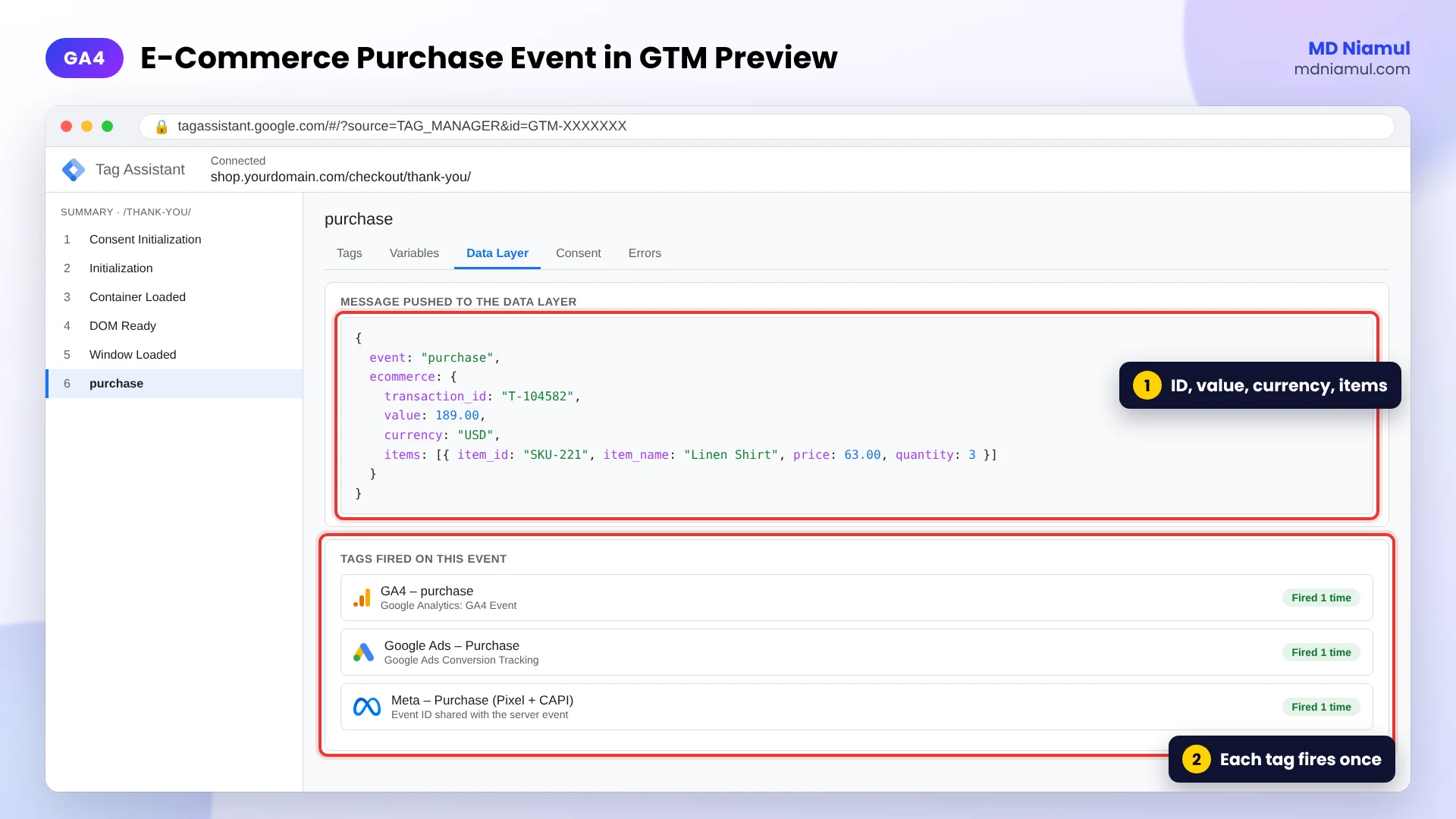Click the purchase heading above the tabs
The width and height of the screenshot is (1456, 819).
[x=359, y=219]
